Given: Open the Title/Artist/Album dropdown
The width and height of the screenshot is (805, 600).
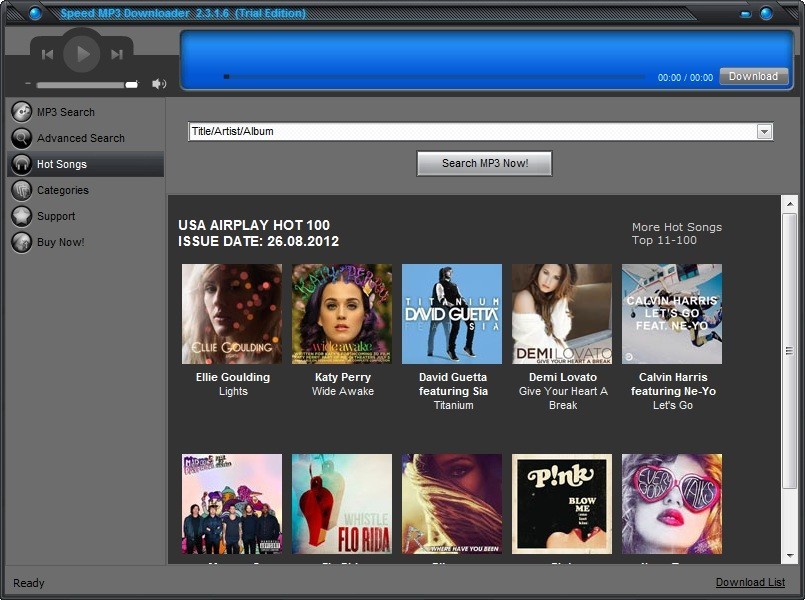Looking at the screenshot, I should 764,130.
